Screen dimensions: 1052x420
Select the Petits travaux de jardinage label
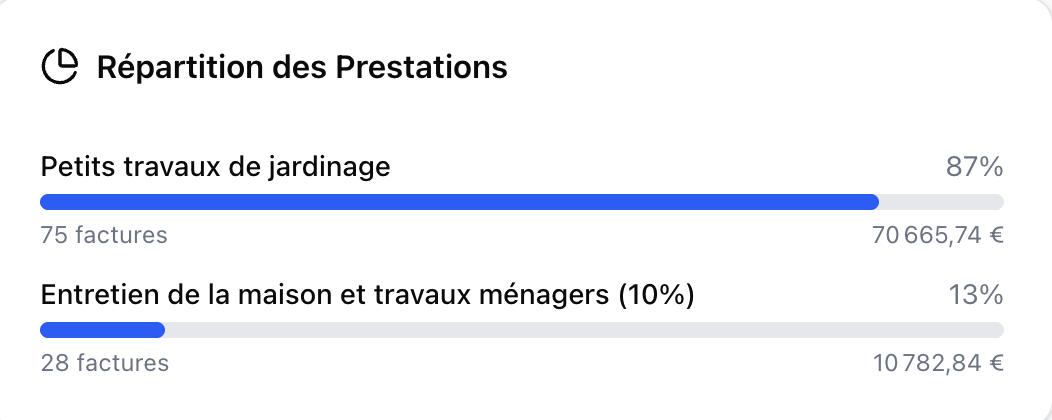[x=215, y=167]
